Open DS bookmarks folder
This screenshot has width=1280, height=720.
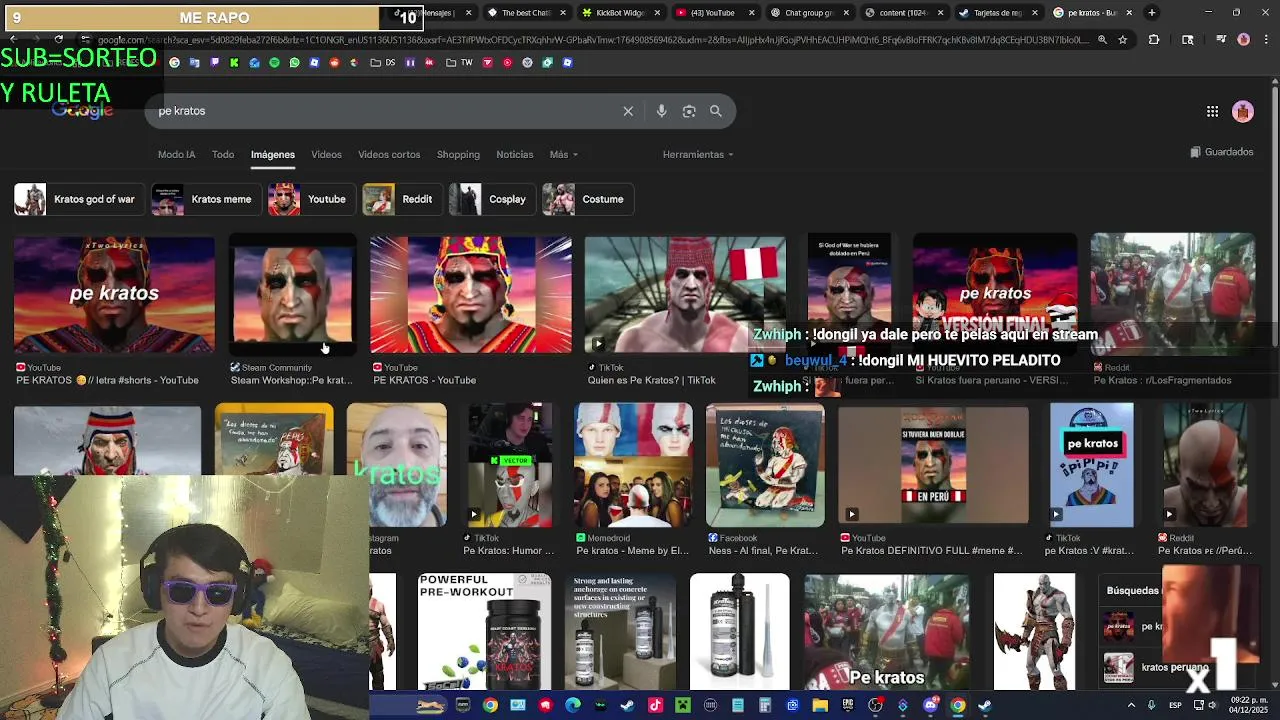point(383,62)
